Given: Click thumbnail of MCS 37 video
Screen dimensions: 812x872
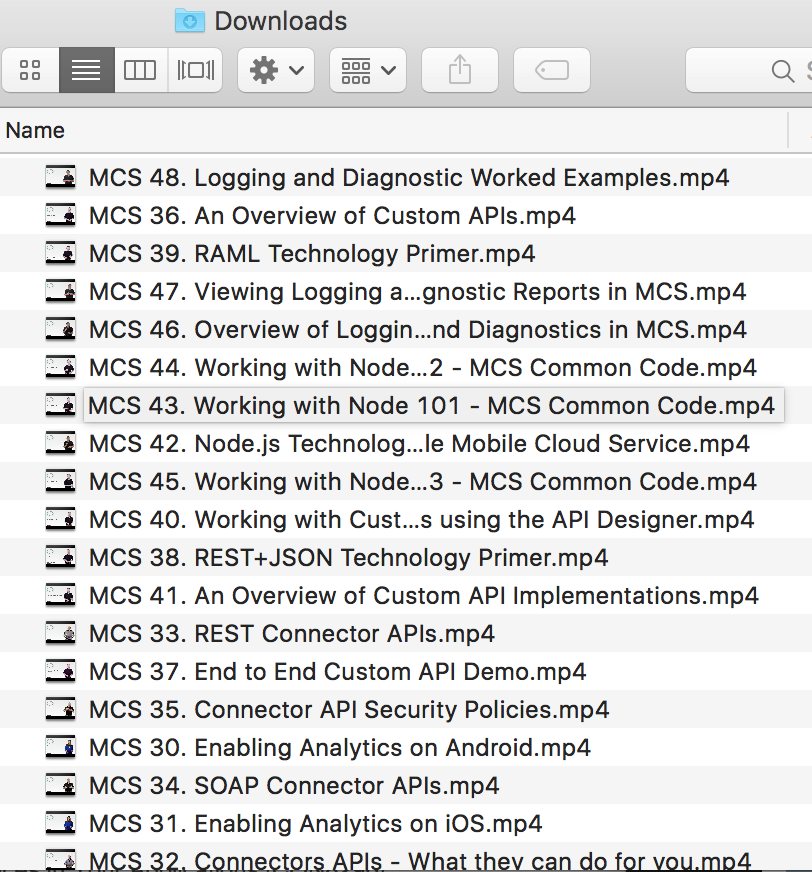Looking at the screenshot, I should point(60,671).
